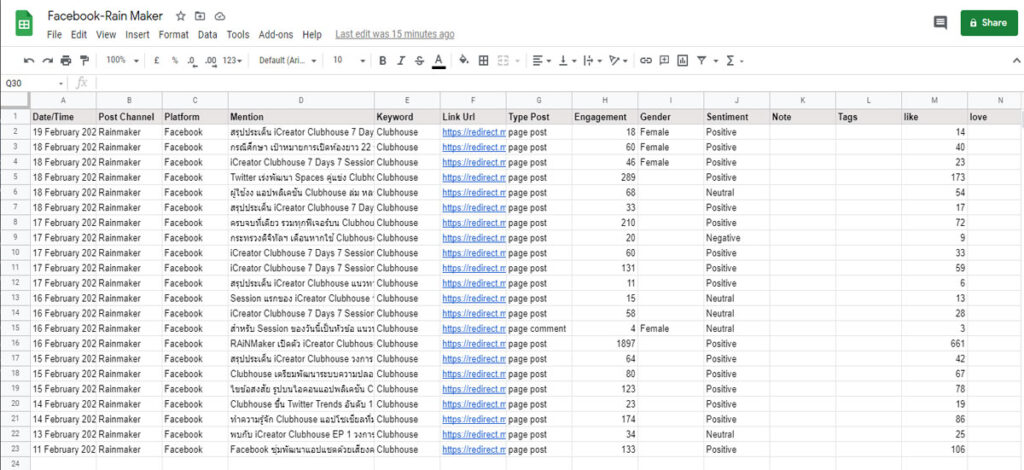Activate the paint format tool
This screenshot has height=470, width=1024.
point(84,61)
